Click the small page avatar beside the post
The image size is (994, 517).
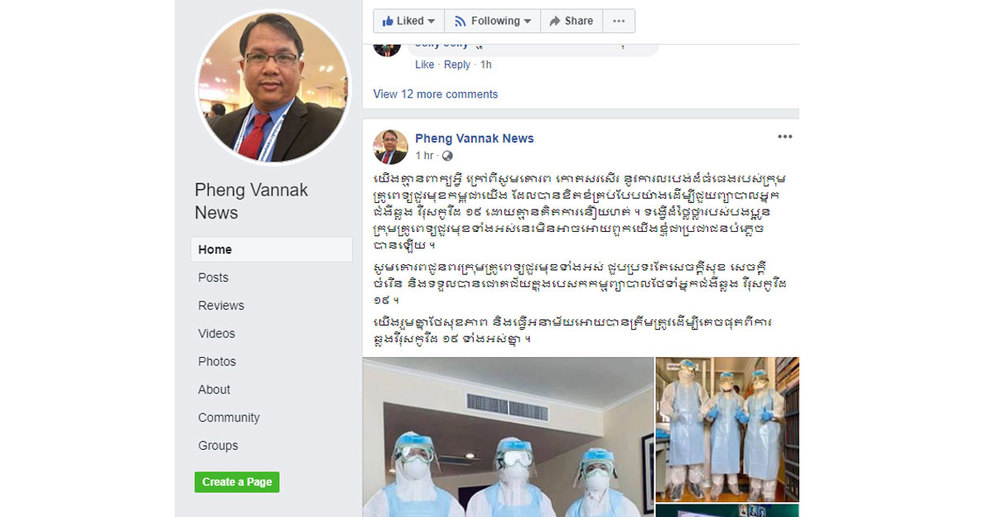point(390,147)
